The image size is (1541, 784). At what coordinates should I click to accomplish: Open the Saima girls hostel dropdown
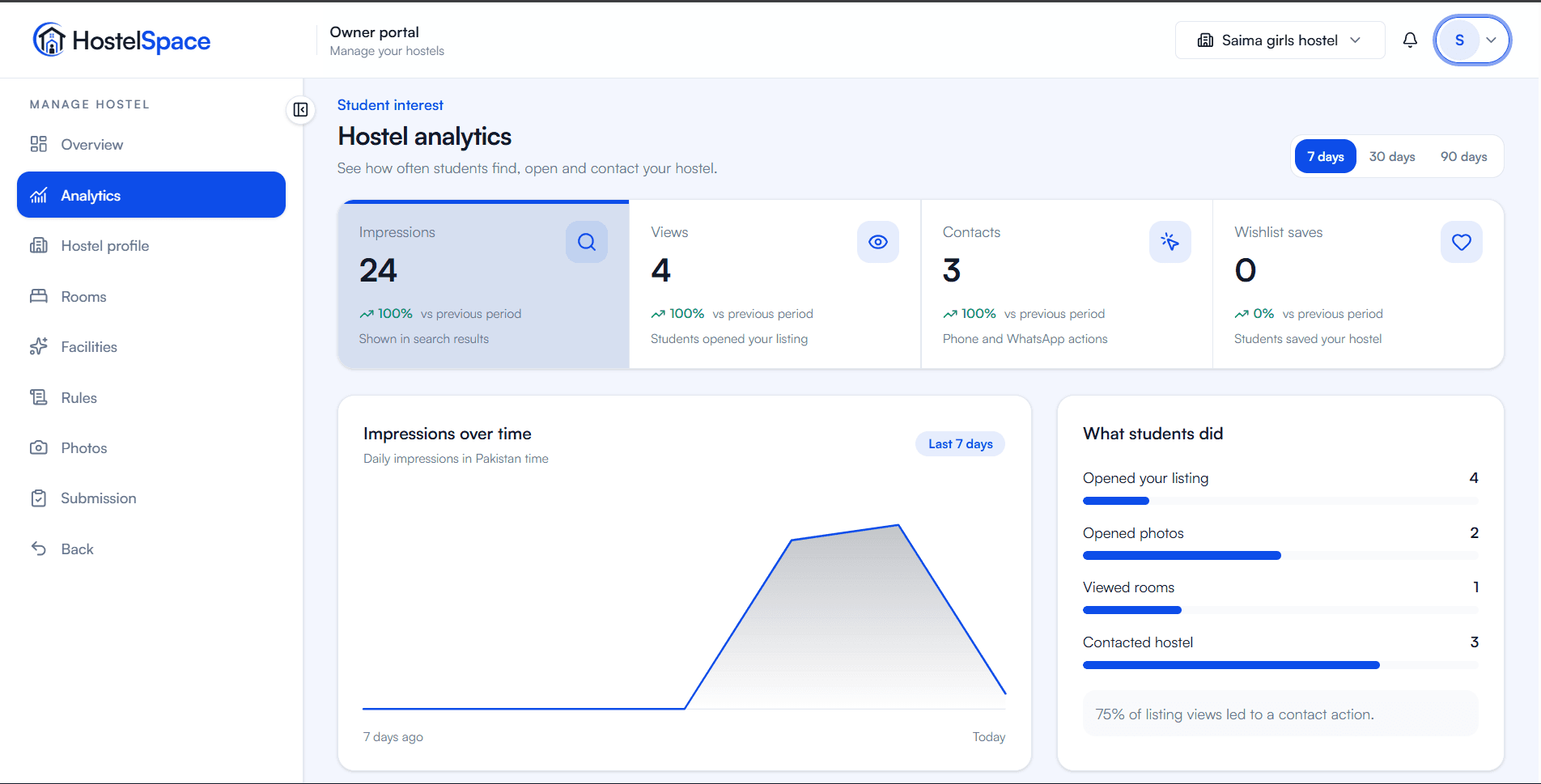pyautogui.click(x=1280, y=40)
